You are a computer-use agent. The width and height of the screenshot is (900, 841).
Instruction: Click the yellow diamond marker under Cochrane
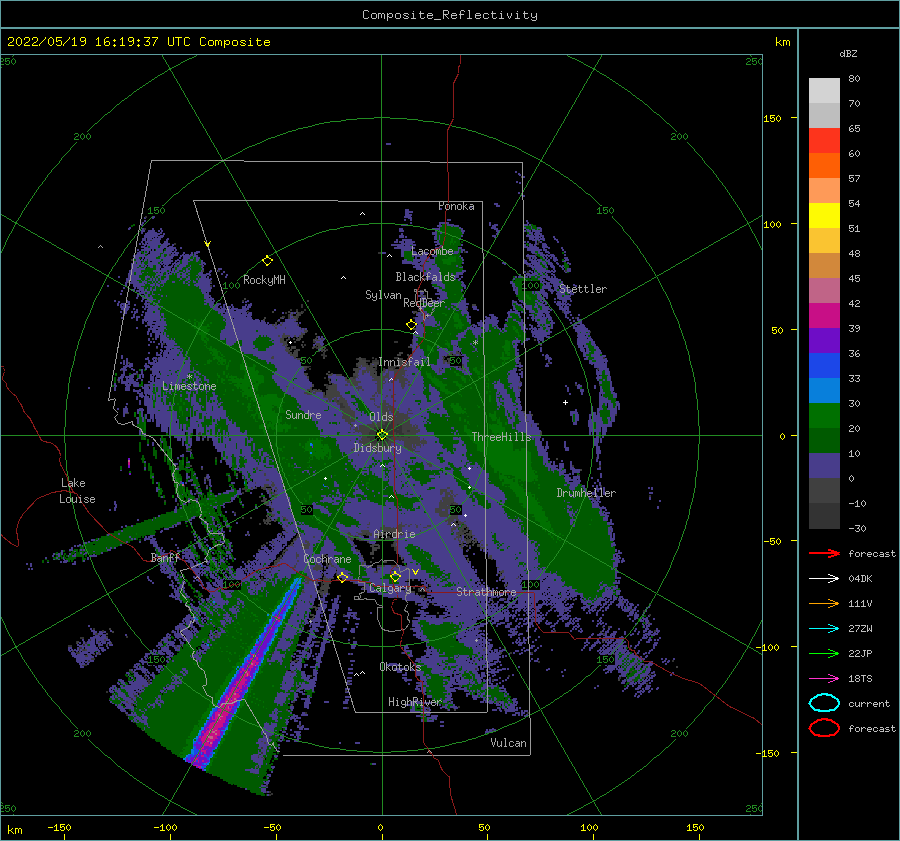(x=342, y=577)
